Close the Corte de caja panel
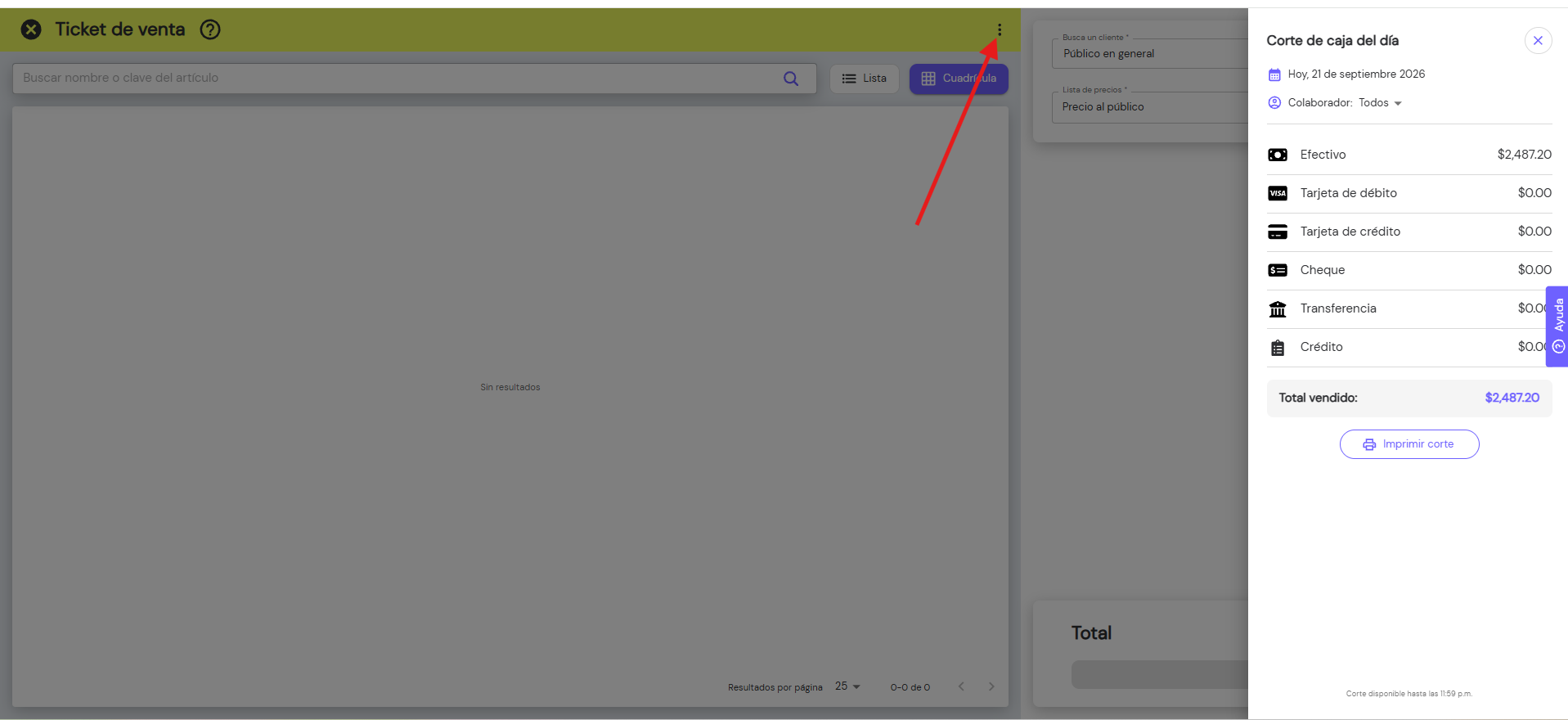The height and width of the screenshot is (720, 1568). pos(1538,40)
